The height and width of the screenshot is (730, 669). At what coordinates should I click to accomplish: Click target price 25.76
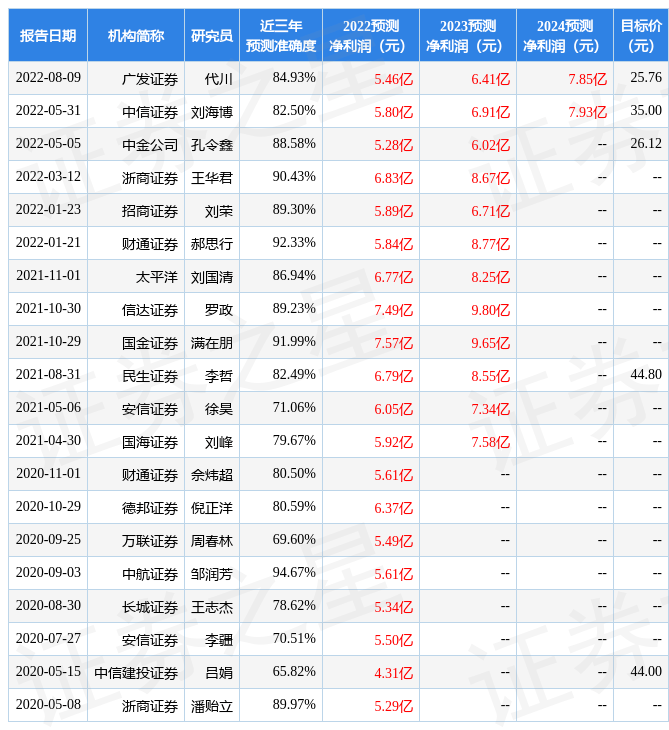coord(646,78)
